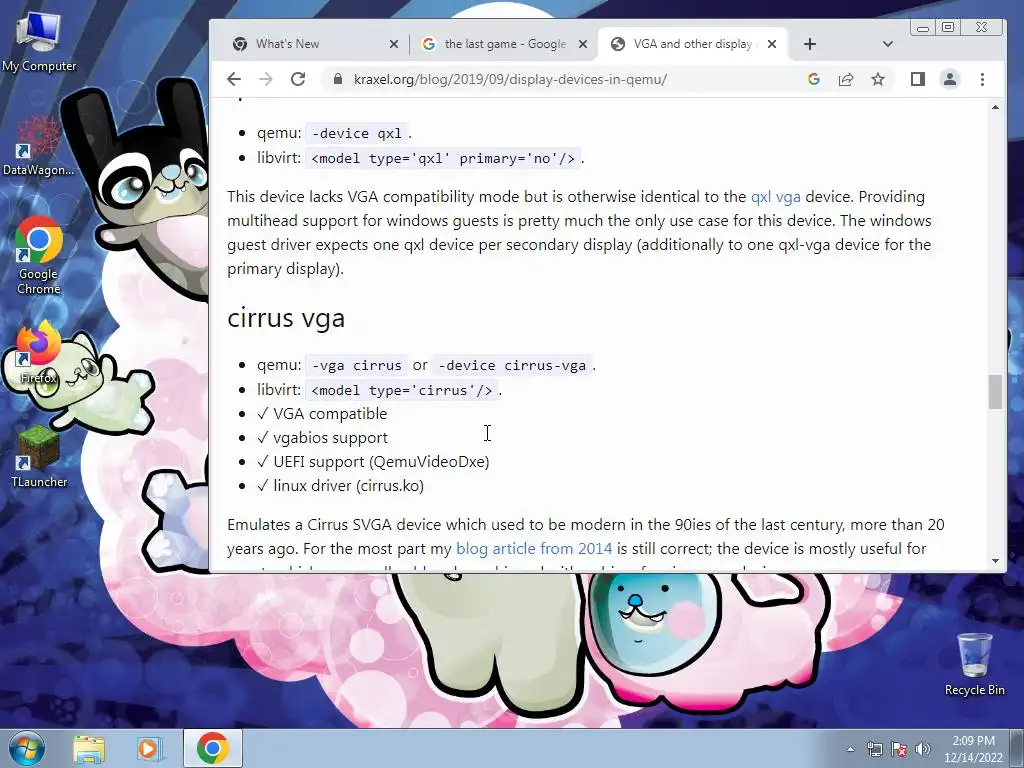
Task: View site information via the lock icon
Action: point(338,80)
